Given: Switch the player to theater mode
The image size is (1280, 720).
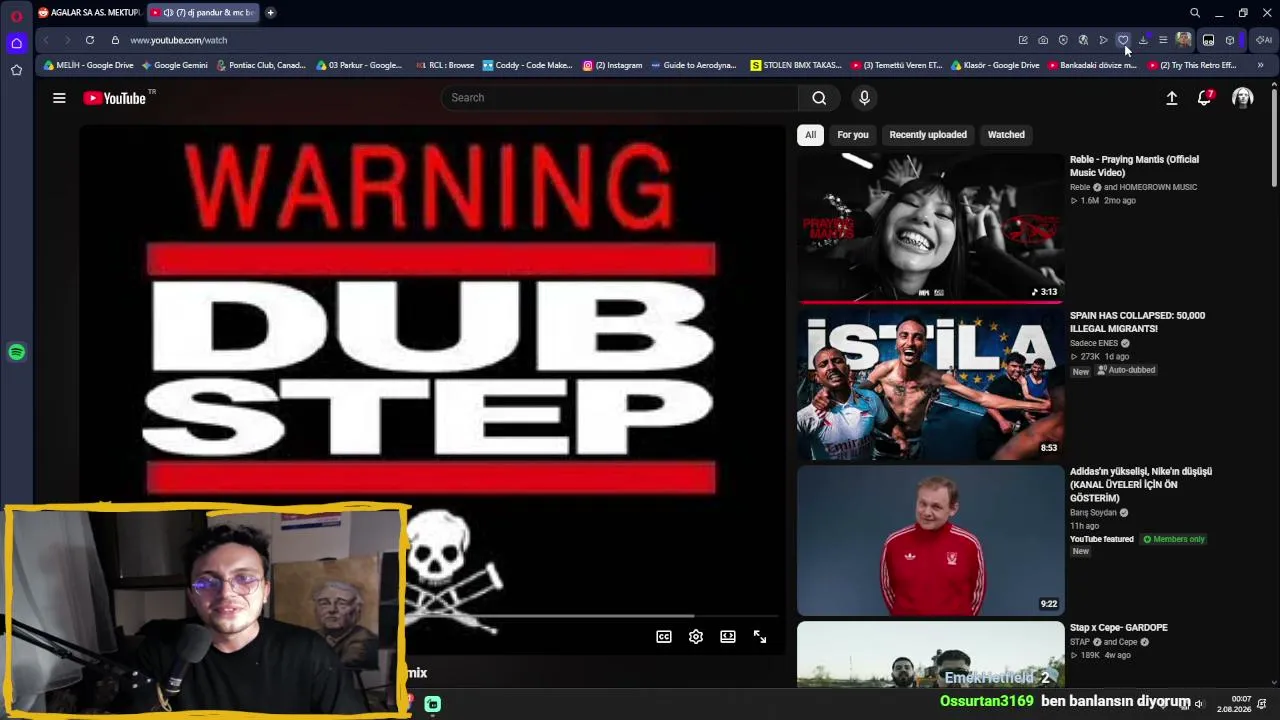Looking at the screenshot, I should [x=728, y=637].
